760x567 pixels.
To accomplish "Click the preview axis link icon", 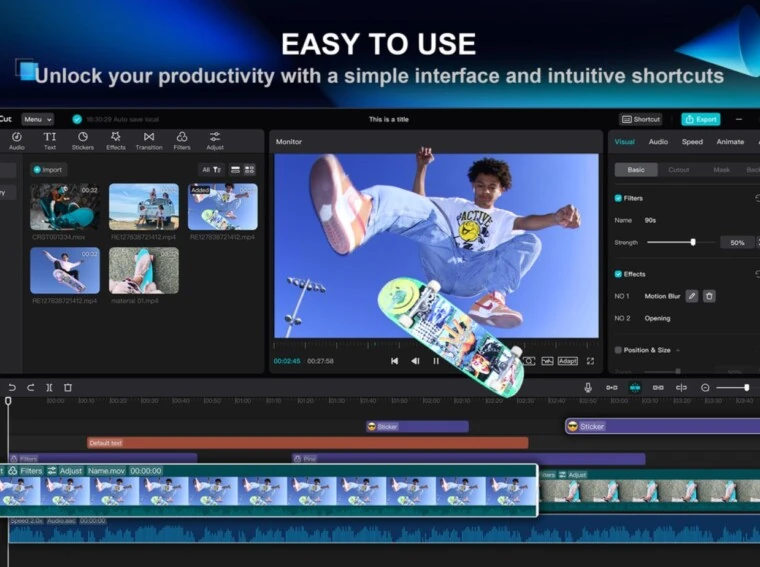I will click(x=658, y=387).
